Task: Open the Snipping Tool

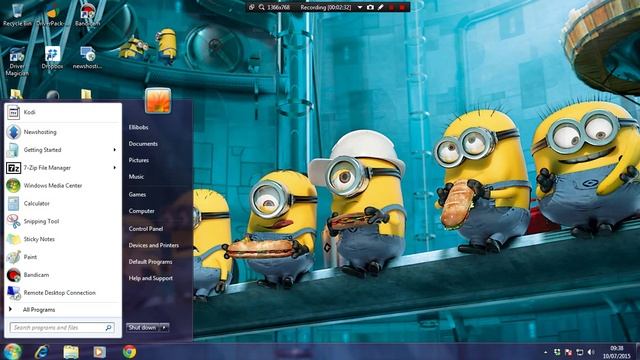Action: pos(62,222)
